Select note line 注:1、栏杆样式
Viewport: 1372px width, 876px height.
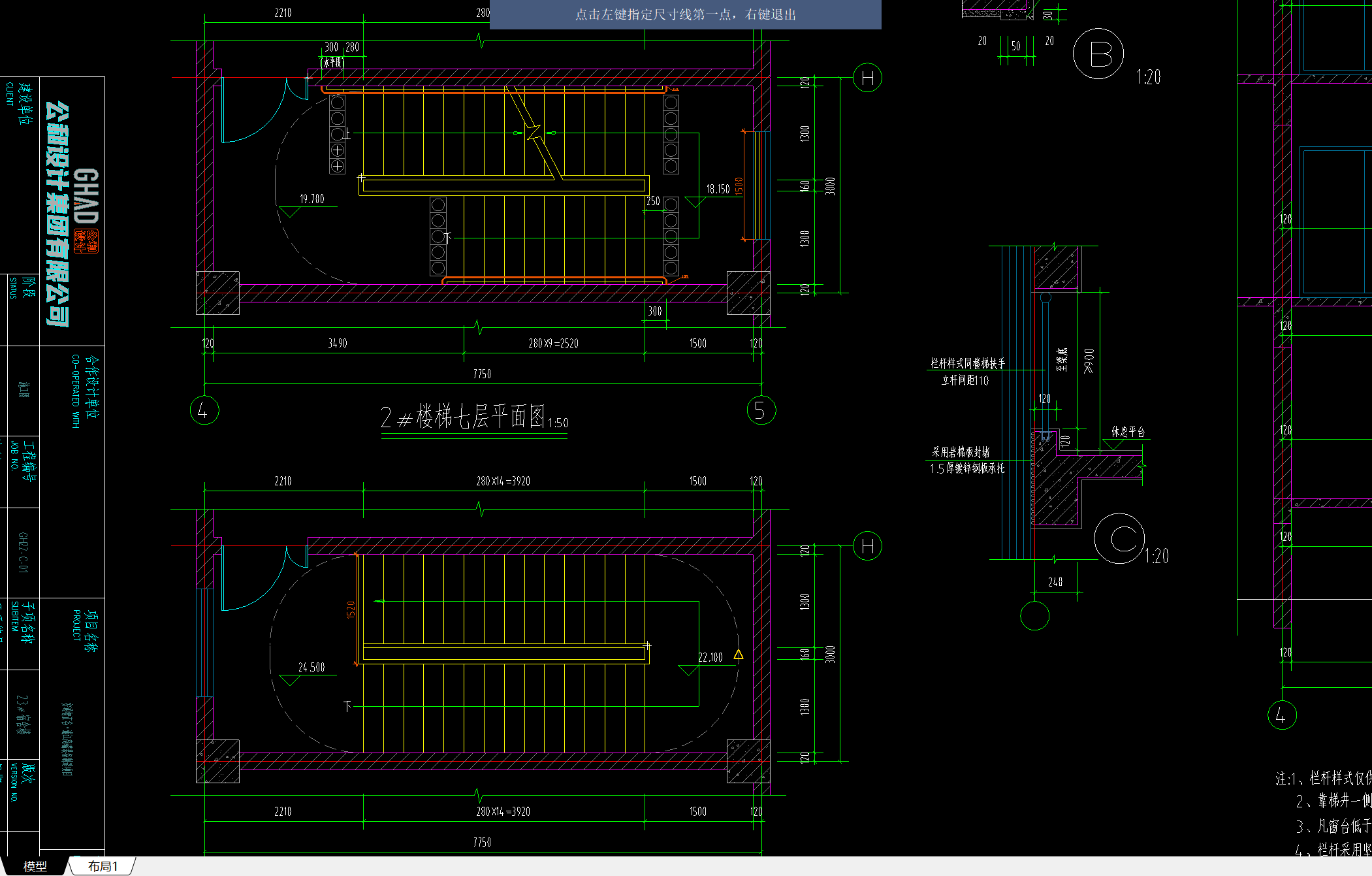click(x=1324, y=778)
